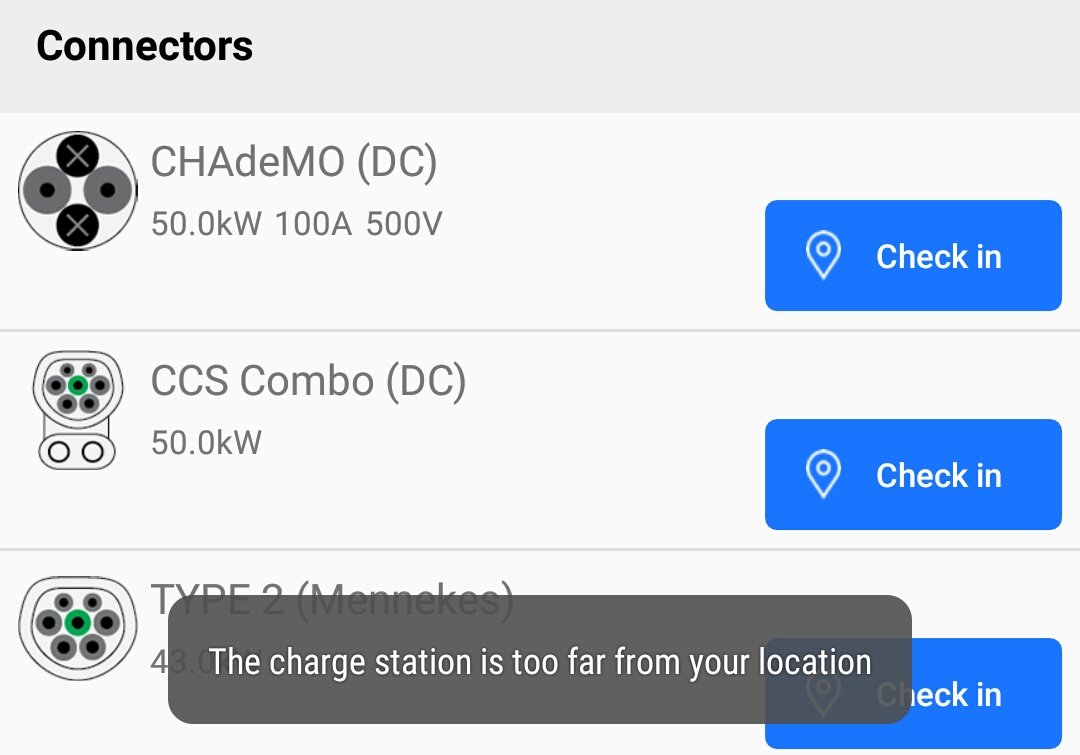
Task: Tap the 500V voltage value
Action: (404, 224)
